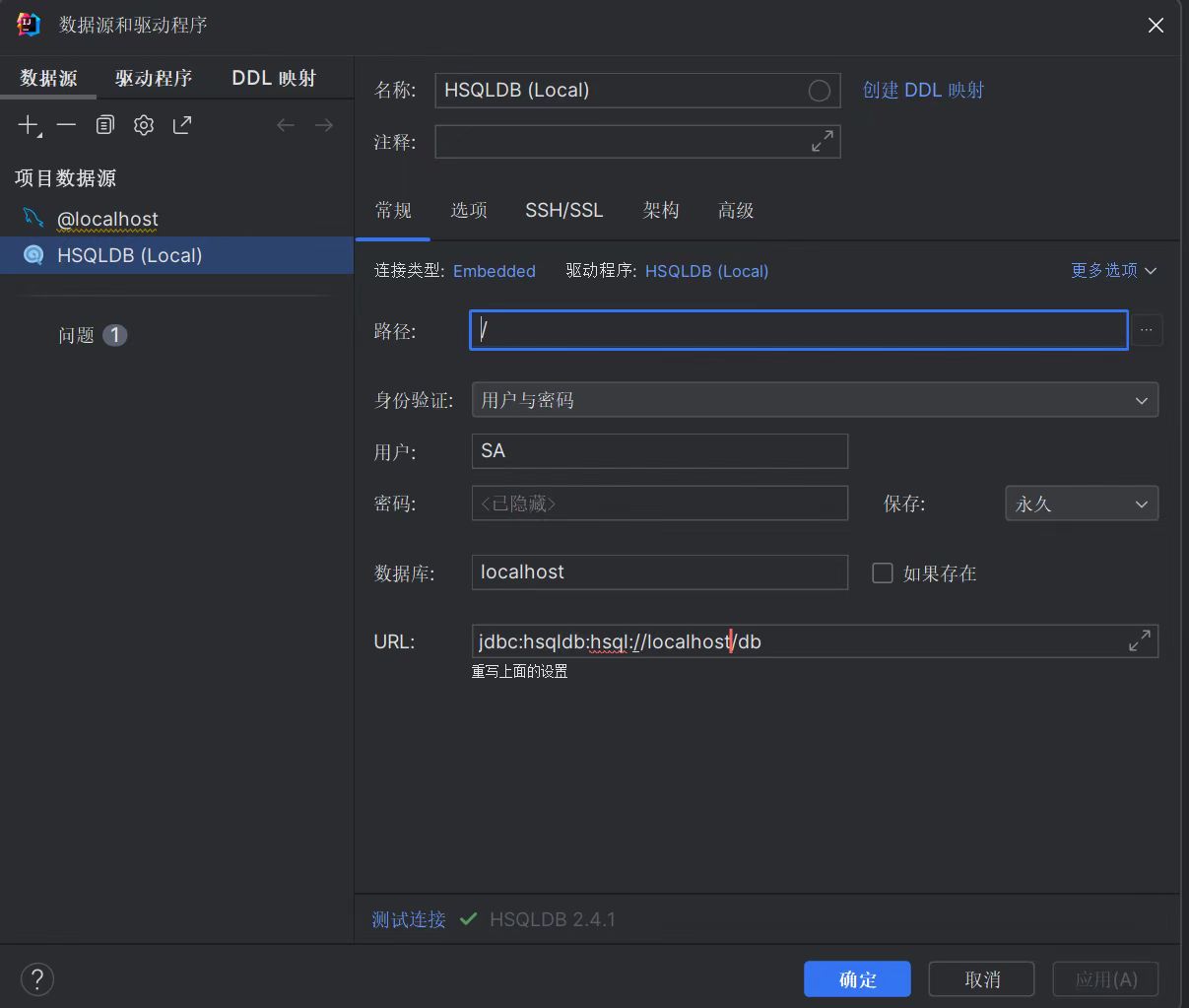The height and width of the screenshot is (1008, 1189).
Task: Go back with left arrow icon
Action: [x=286, y=125]
